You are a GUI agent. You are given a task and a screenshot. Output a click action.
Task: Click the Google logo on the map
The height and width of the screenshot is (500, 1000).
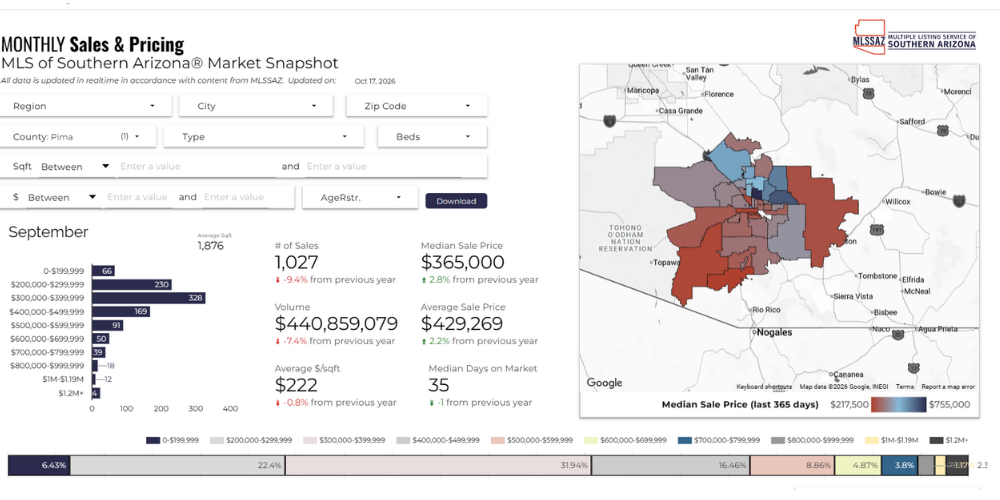click(604, 383)
